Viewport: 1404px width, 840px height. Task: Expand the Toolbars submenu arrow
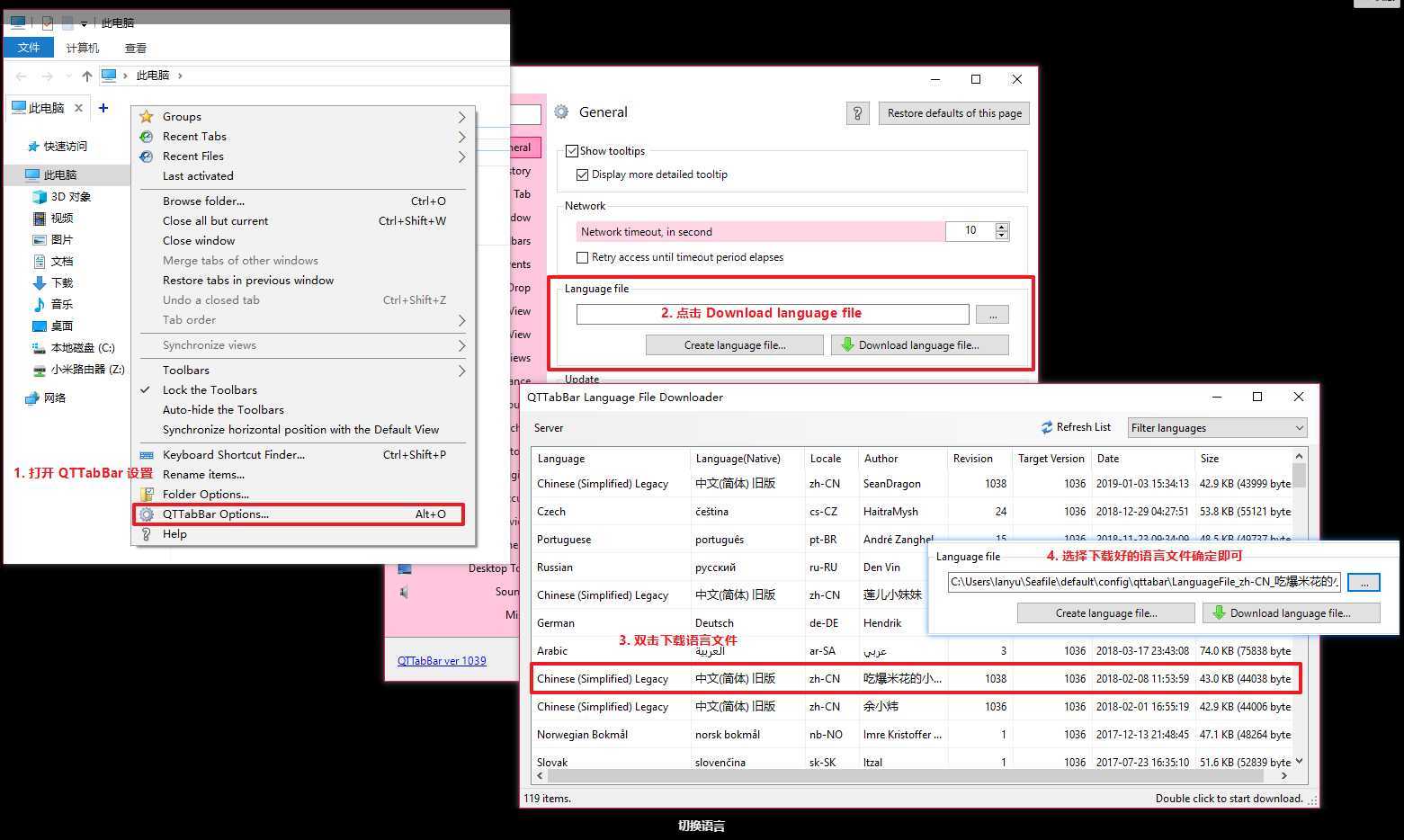461,371
